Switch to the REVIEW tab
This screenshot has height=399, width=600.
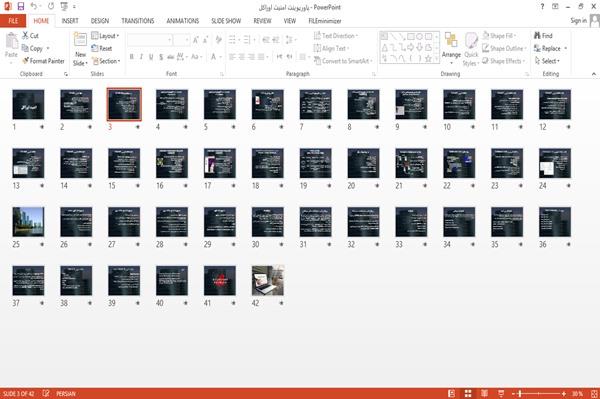click(262, 21)
